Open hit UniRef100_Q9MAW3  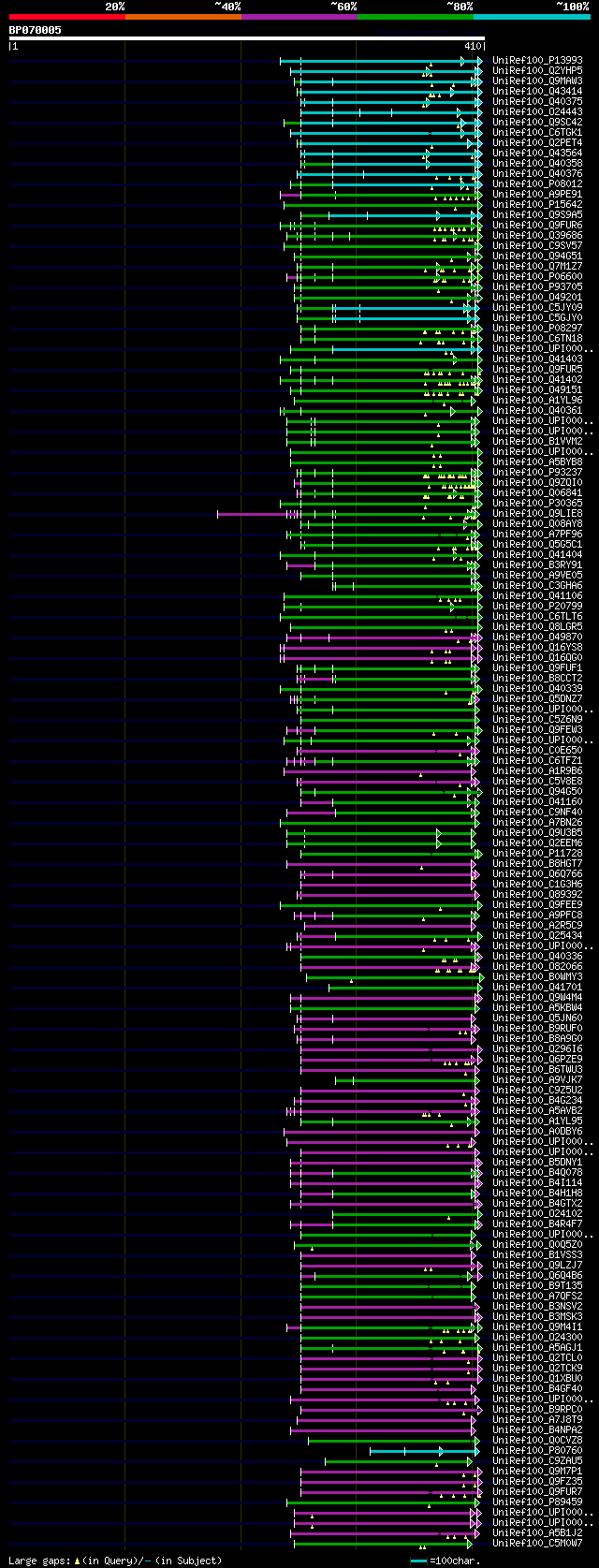pos(537,81)
